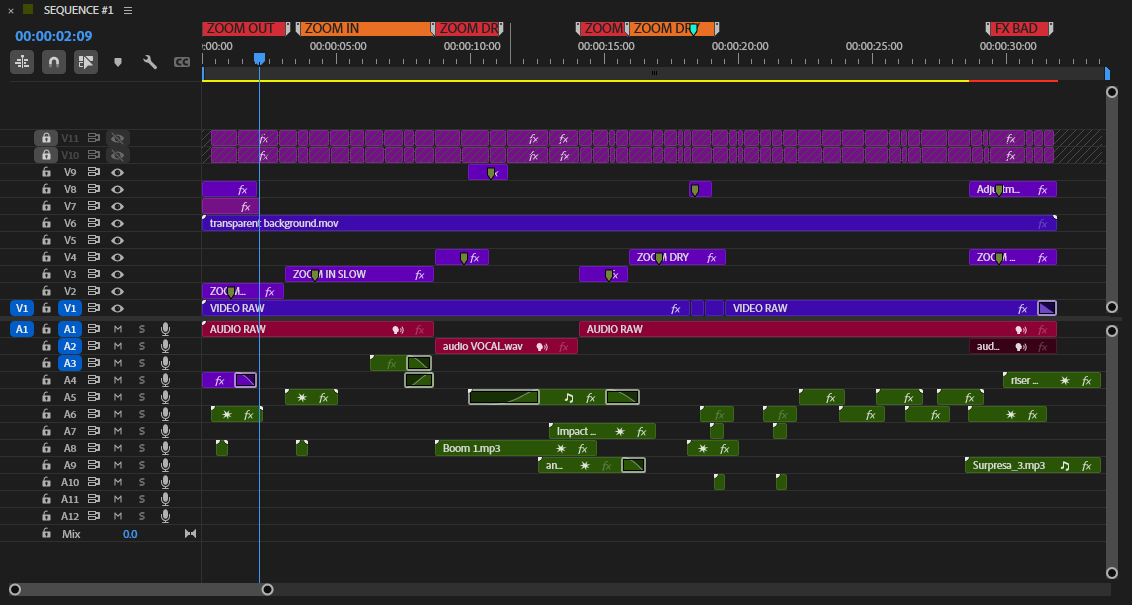
Task: Solo audio track A4
Action: pos(142,380)
